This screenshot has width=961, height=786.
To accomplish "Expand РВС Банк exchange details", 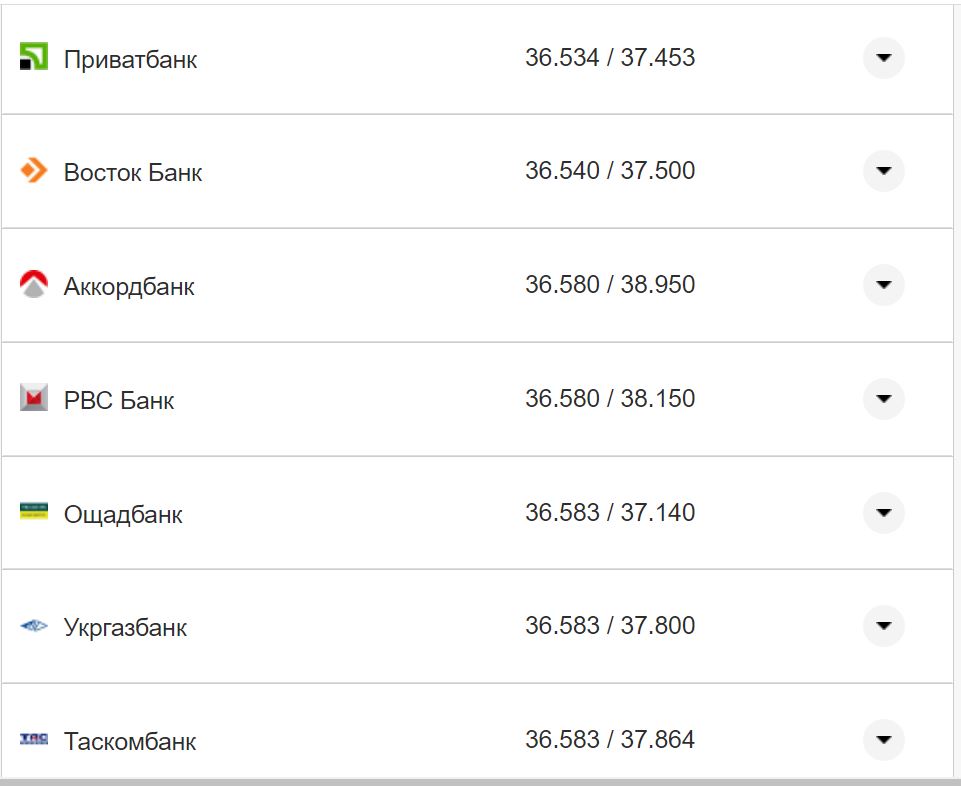I will tap(883, 399).
